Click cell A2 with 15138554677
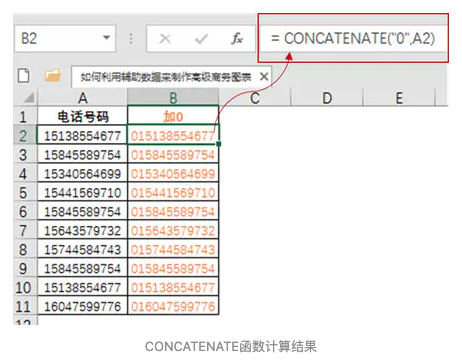 83,135
